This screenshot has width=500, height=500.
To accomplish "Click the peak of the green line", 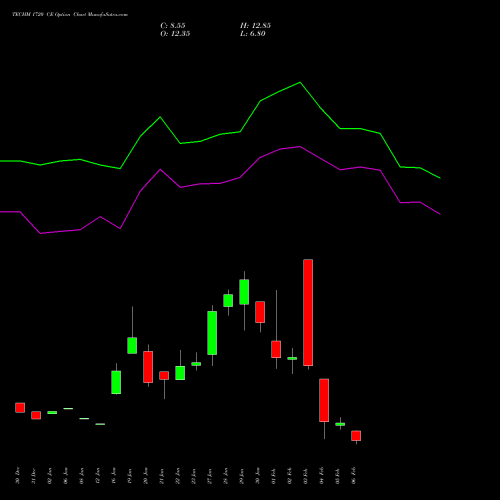I will 300,82.
